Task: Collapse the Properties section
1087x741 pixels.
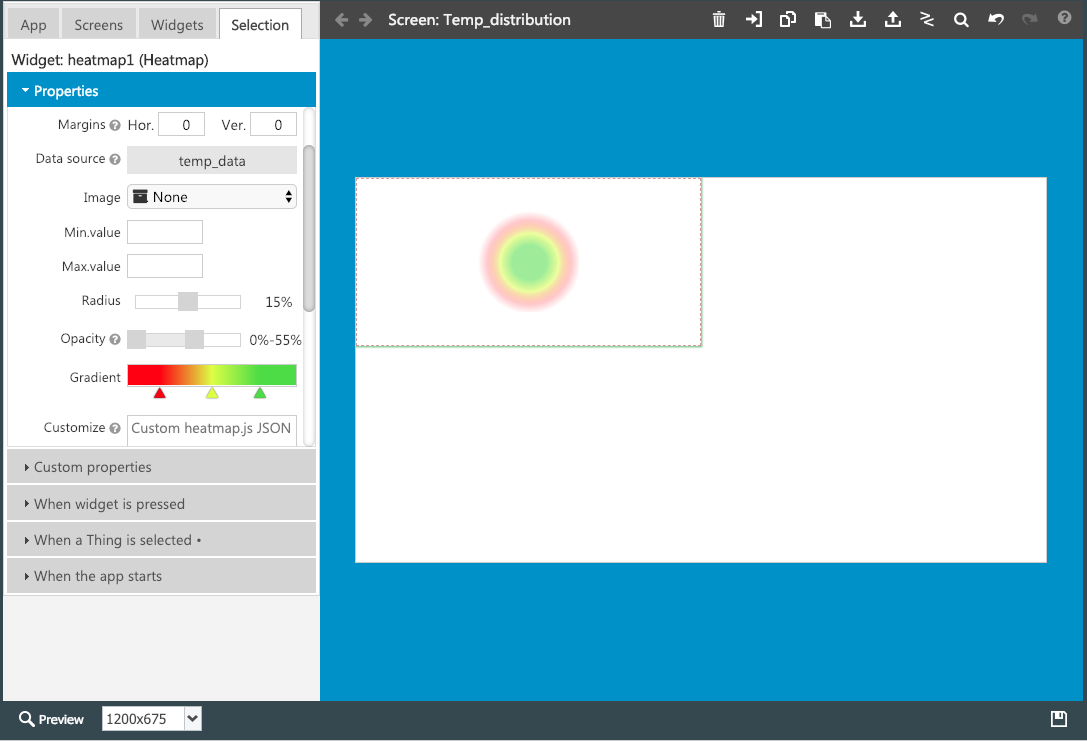Action: click(65, 90)
